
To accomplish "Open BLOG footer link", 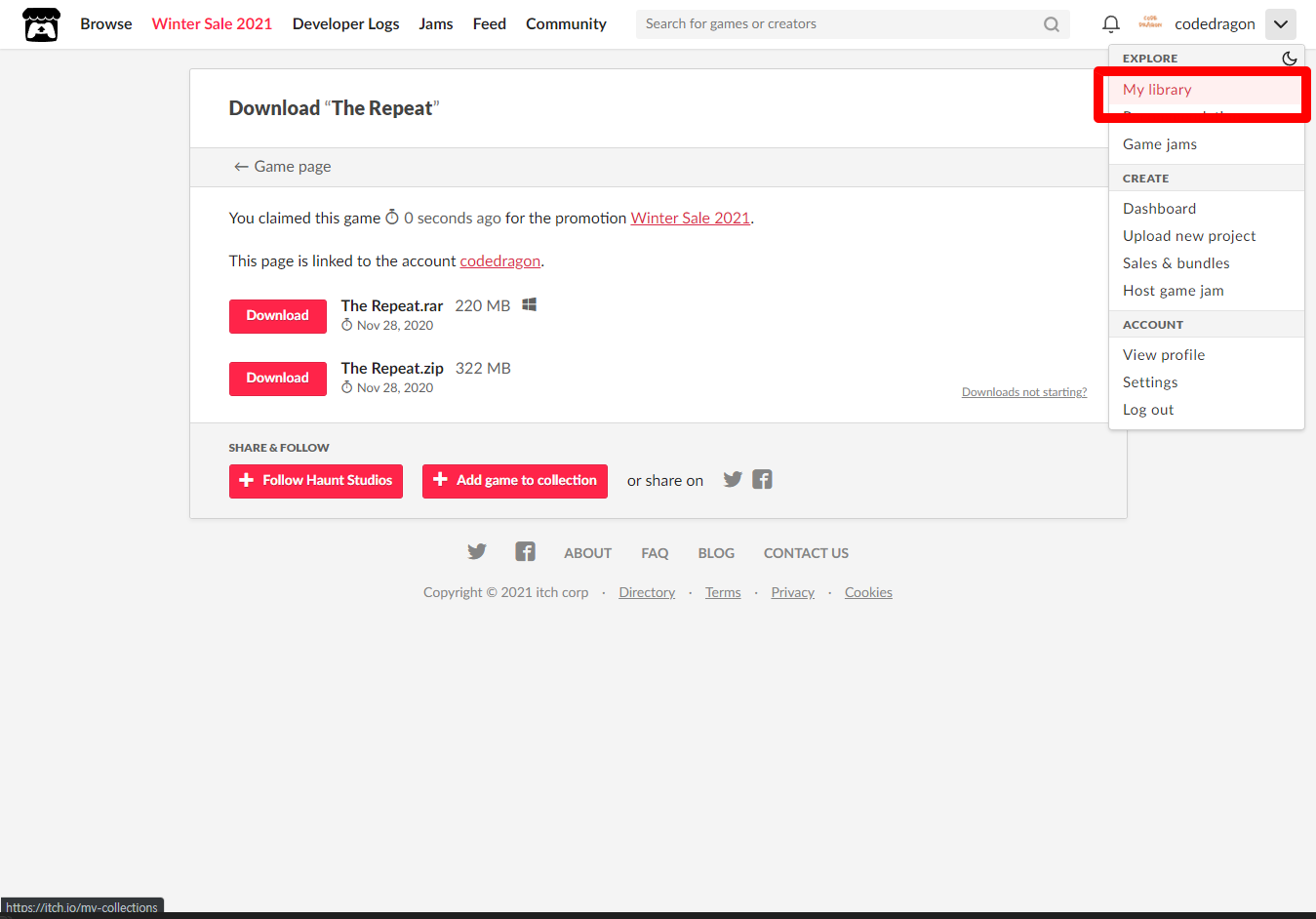I will 716,553.
